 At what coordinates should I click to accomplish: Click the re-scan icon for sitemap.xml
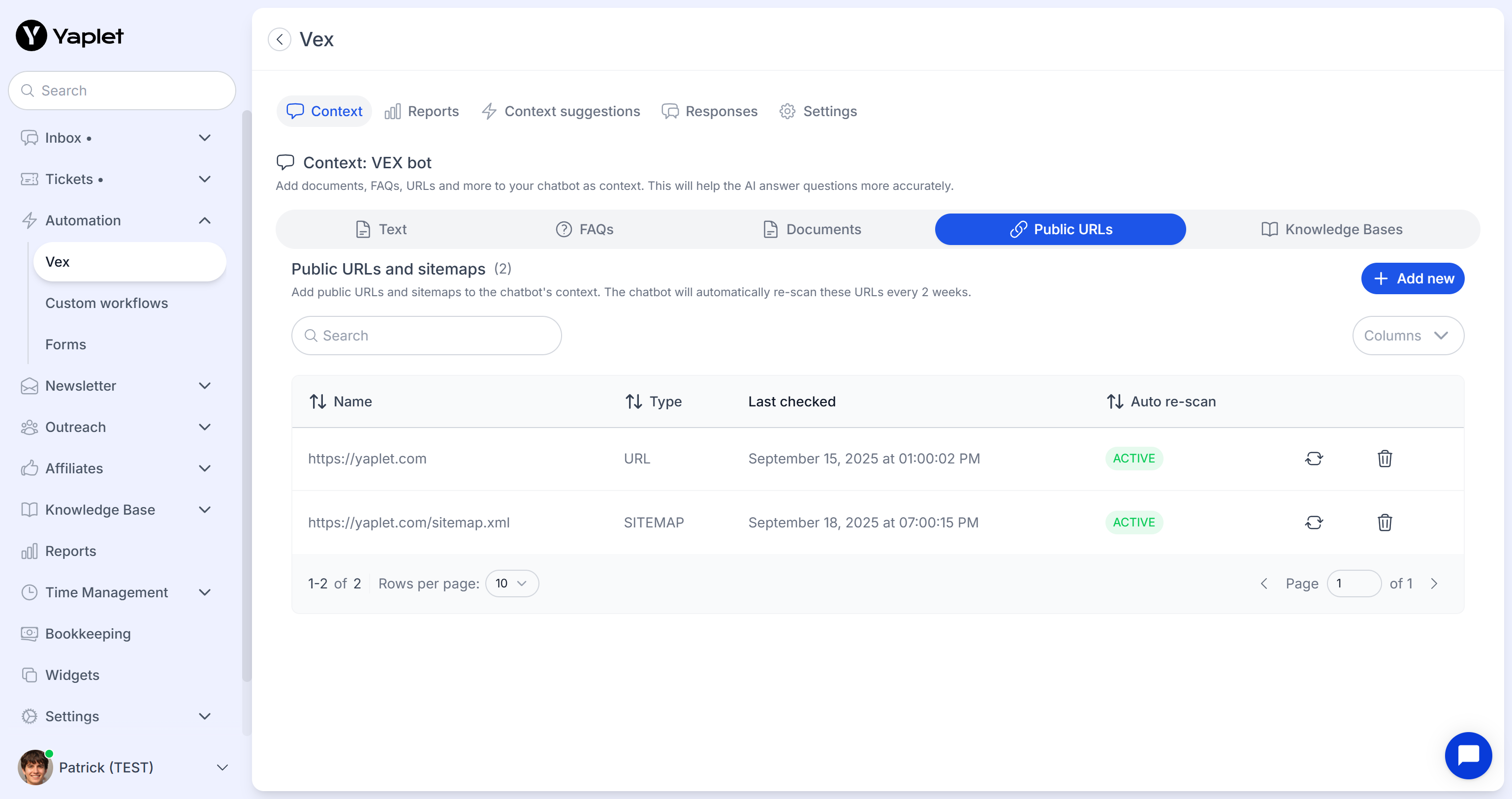click(x=1314, y=522)
